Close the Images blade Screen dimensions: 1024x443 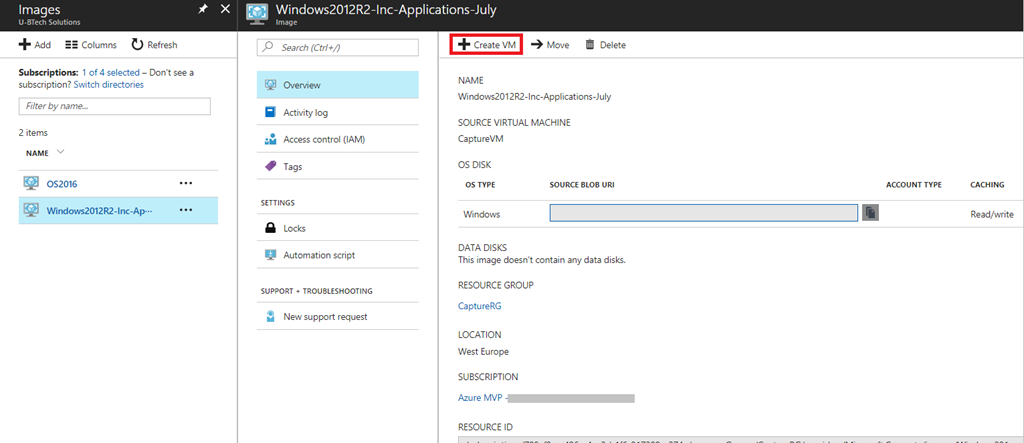tap(225, 9)
